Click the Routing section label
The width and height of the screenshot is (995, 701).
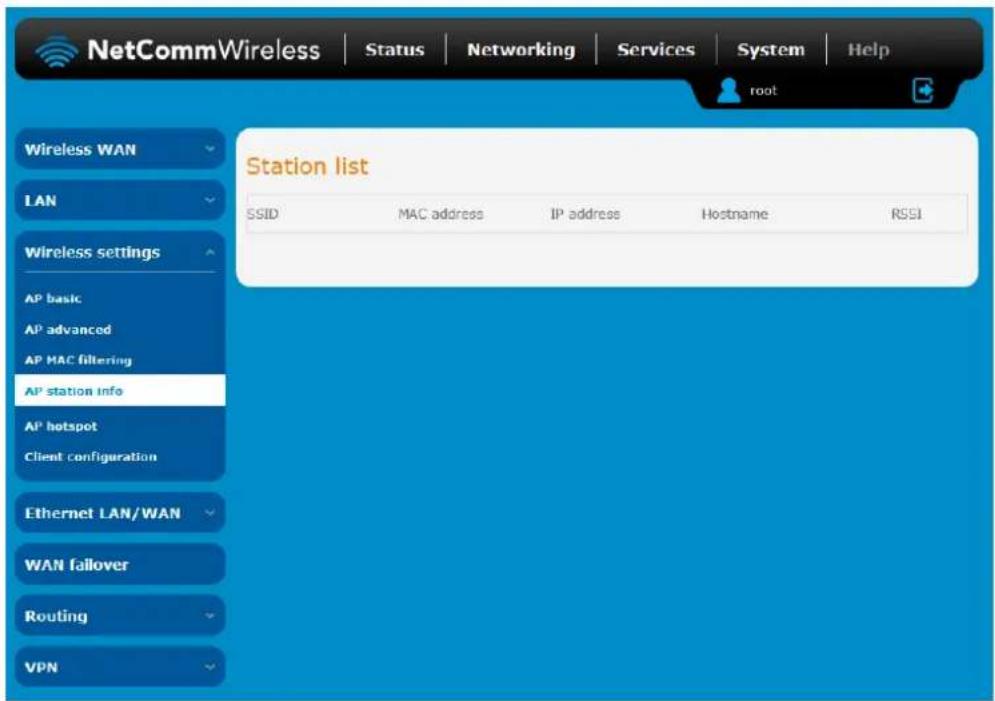[56, 615]
